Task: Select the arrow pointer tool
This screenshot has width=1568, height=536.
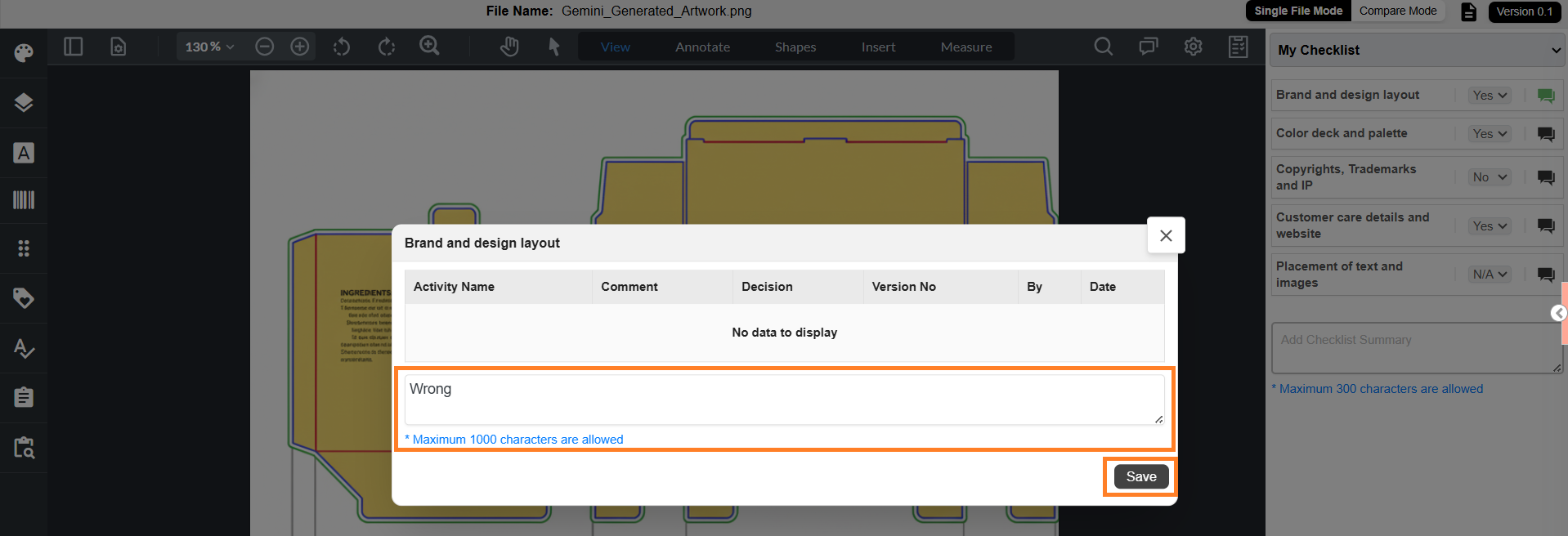Action: pyautogui.click(x=554, y=47)
